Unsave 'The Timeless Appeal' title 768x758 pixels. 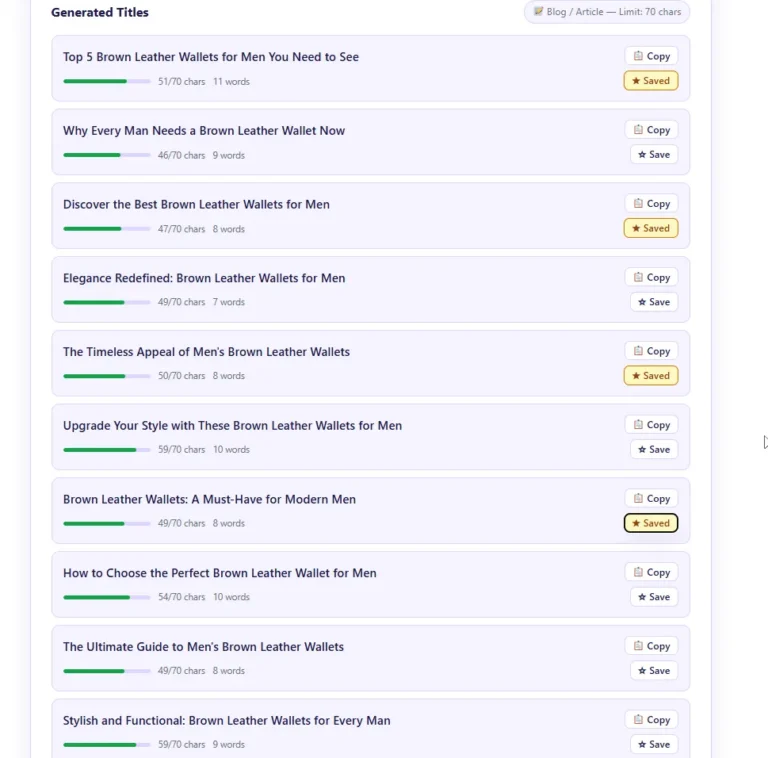pyautogui.click(x=651, y=376)
